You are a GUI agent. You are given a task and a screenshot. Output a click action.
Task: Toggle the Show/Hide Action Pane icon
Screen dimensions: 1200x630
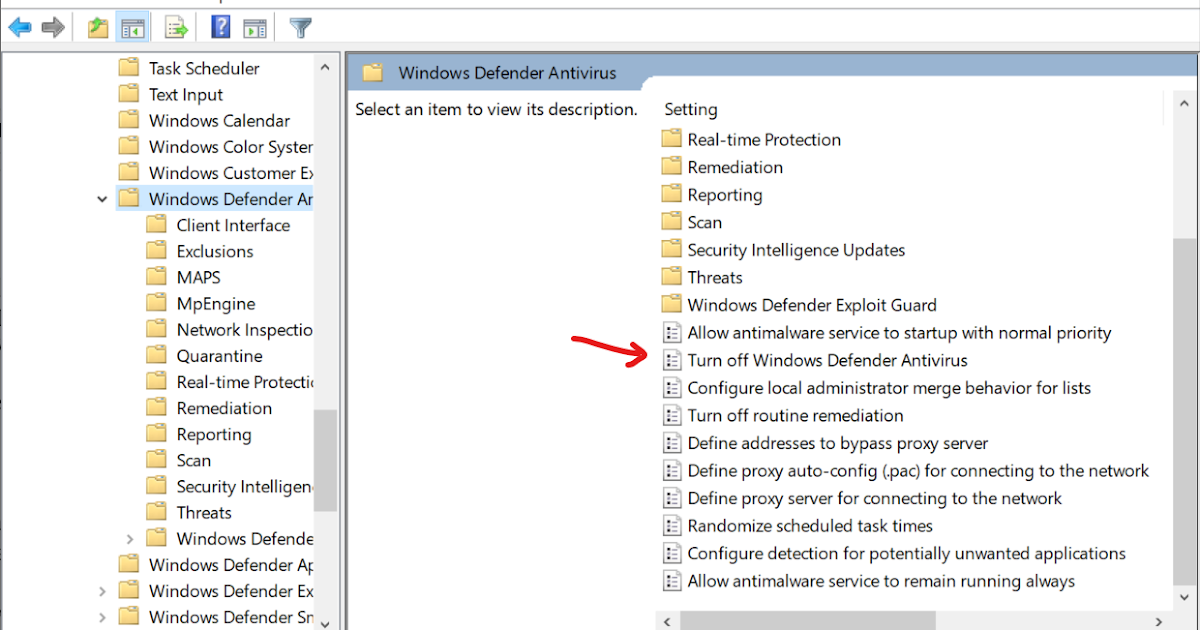pyautogui.click(x=255, y=28)
